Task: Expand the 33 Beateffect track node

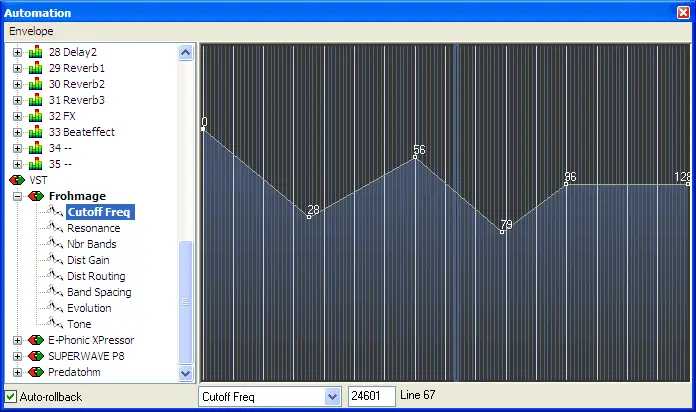Action: [17, 132]
